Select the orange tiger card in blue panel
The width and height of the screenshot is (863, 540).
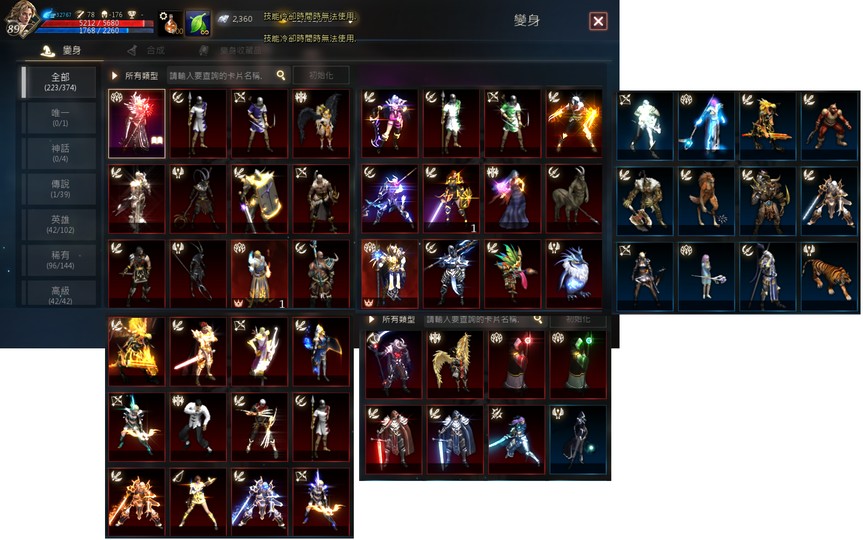pos(829,277)
